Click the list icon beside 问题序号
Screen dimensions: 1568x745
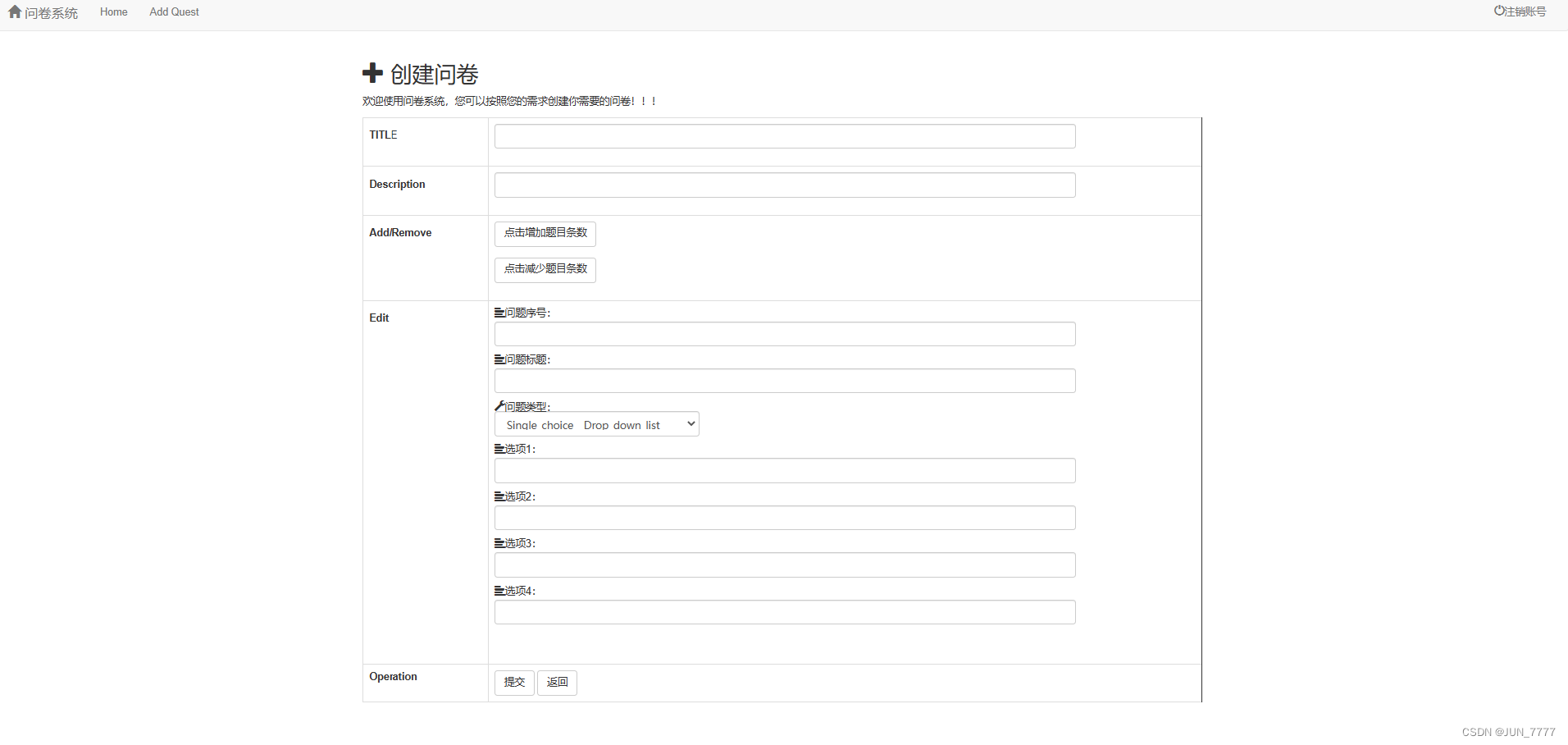(499, 313)
